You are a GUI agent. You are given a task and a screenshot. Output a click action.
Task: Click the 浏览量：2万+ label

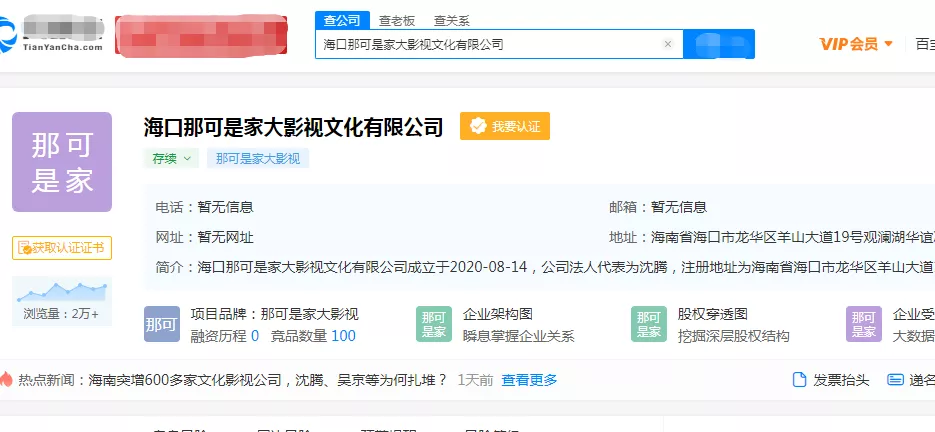[61, 314]
